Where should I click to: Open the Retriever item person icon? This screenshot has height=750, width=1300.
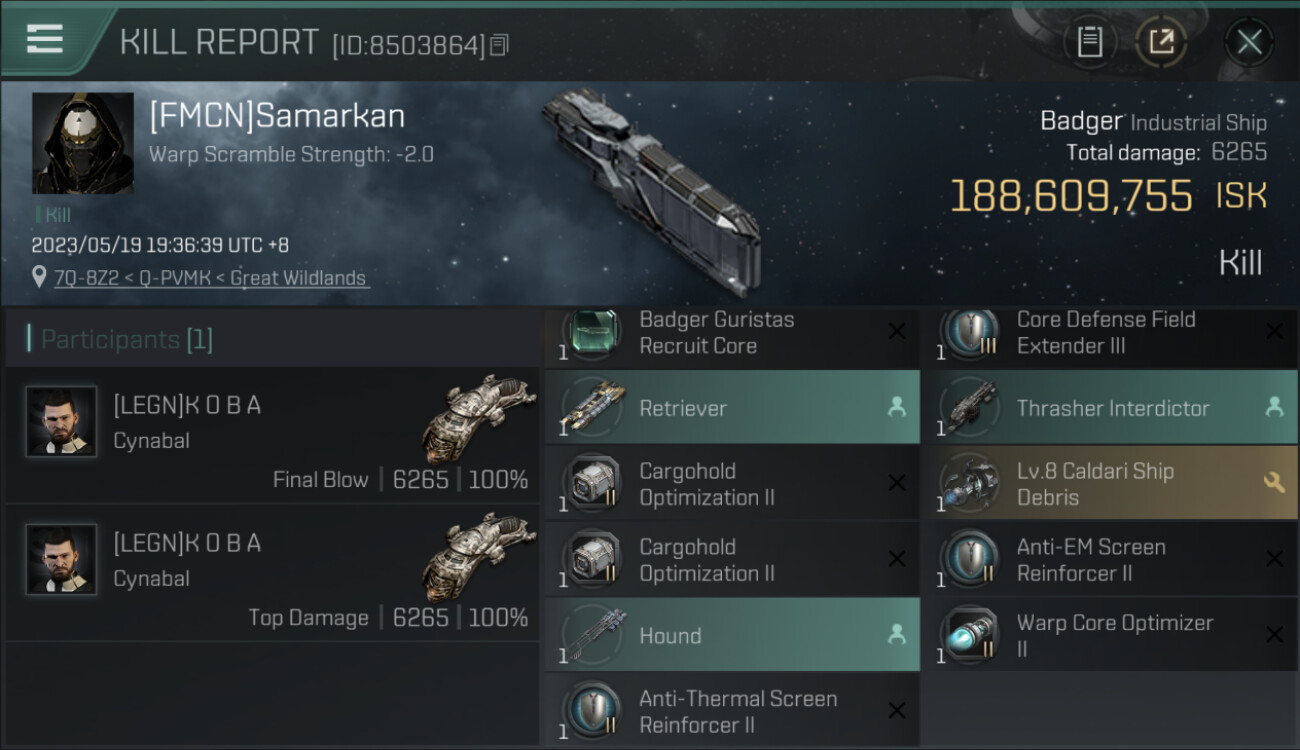click(x=897, y=408)
